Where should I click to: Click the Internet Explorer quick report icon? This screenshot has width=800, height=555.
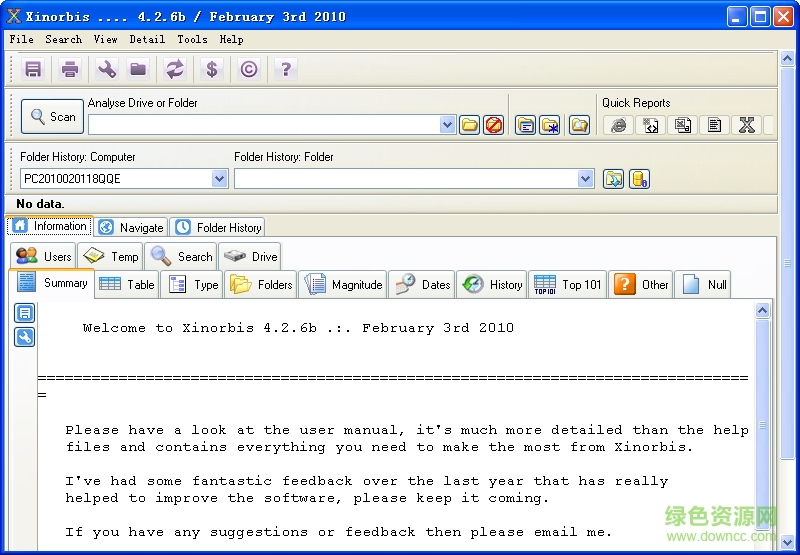[x=619, y=125]
